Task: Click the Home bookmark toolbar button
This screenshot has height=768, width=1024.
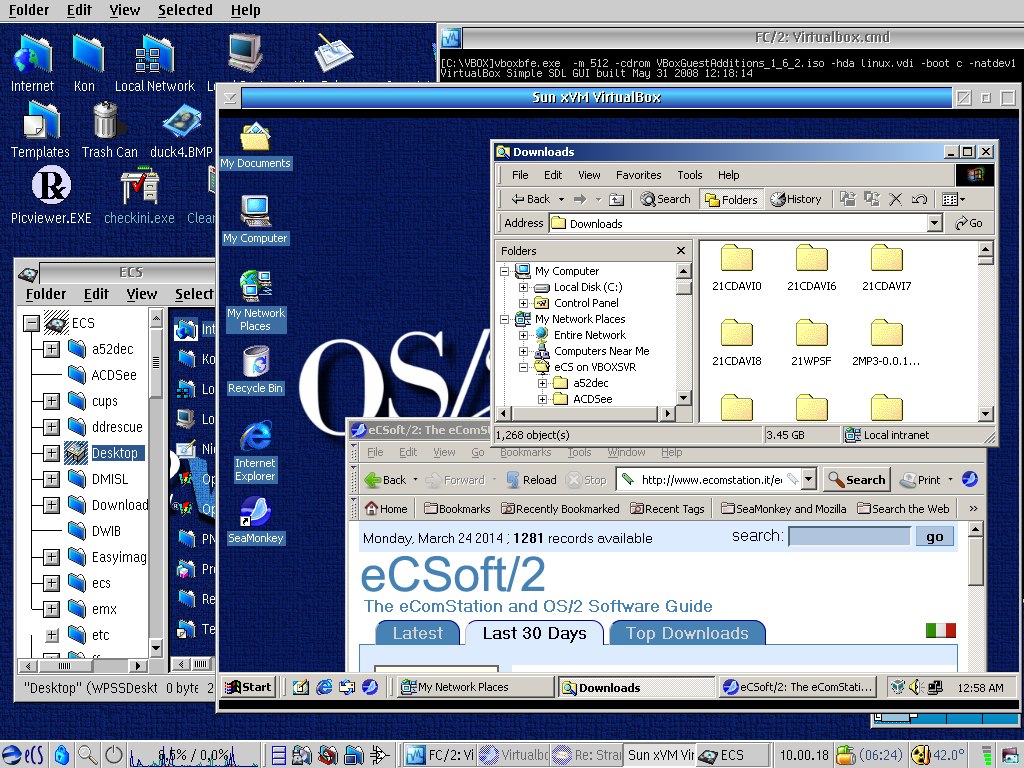Action: [386, 509]
